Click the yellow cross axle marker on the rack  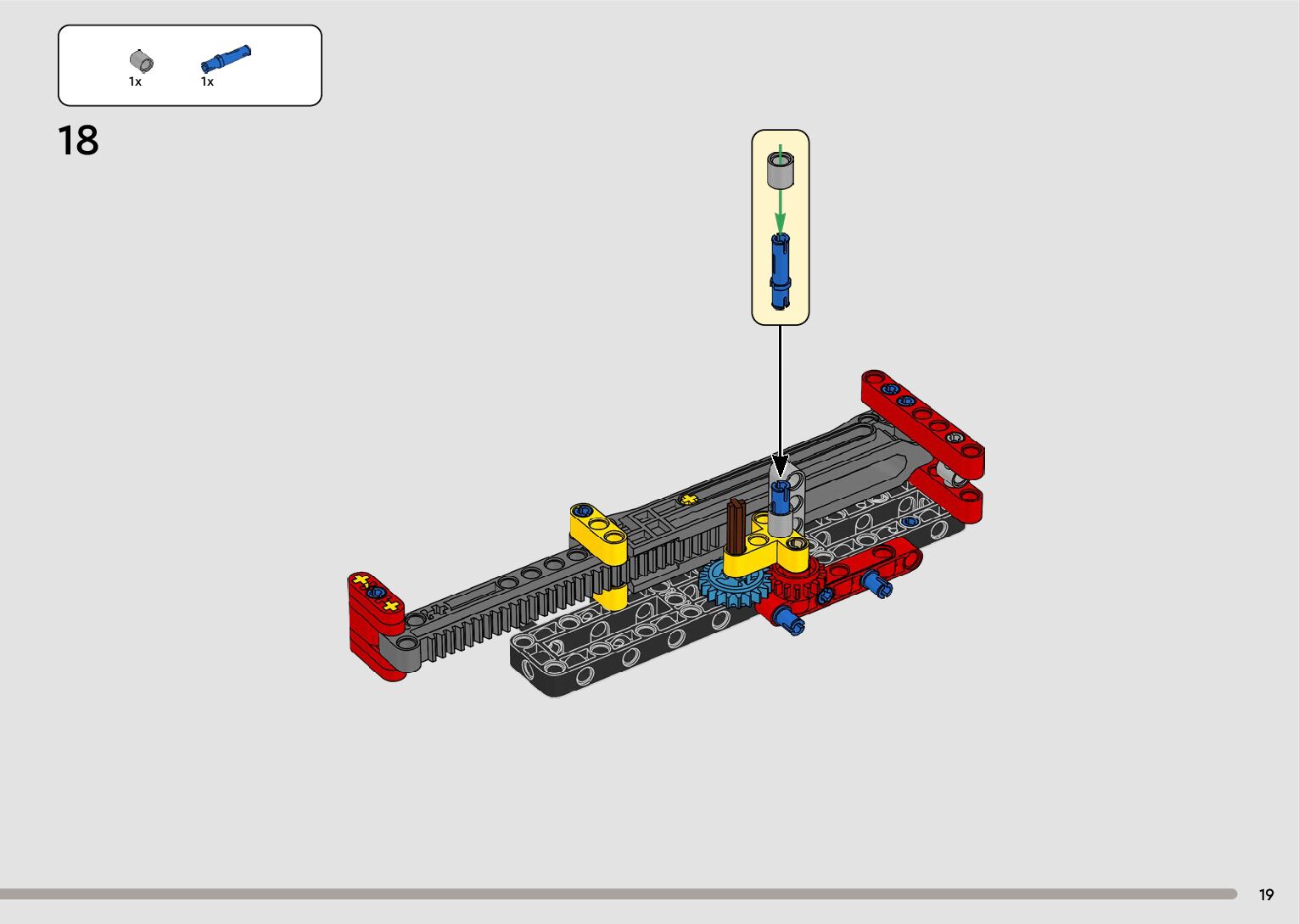tap(688, 500)
